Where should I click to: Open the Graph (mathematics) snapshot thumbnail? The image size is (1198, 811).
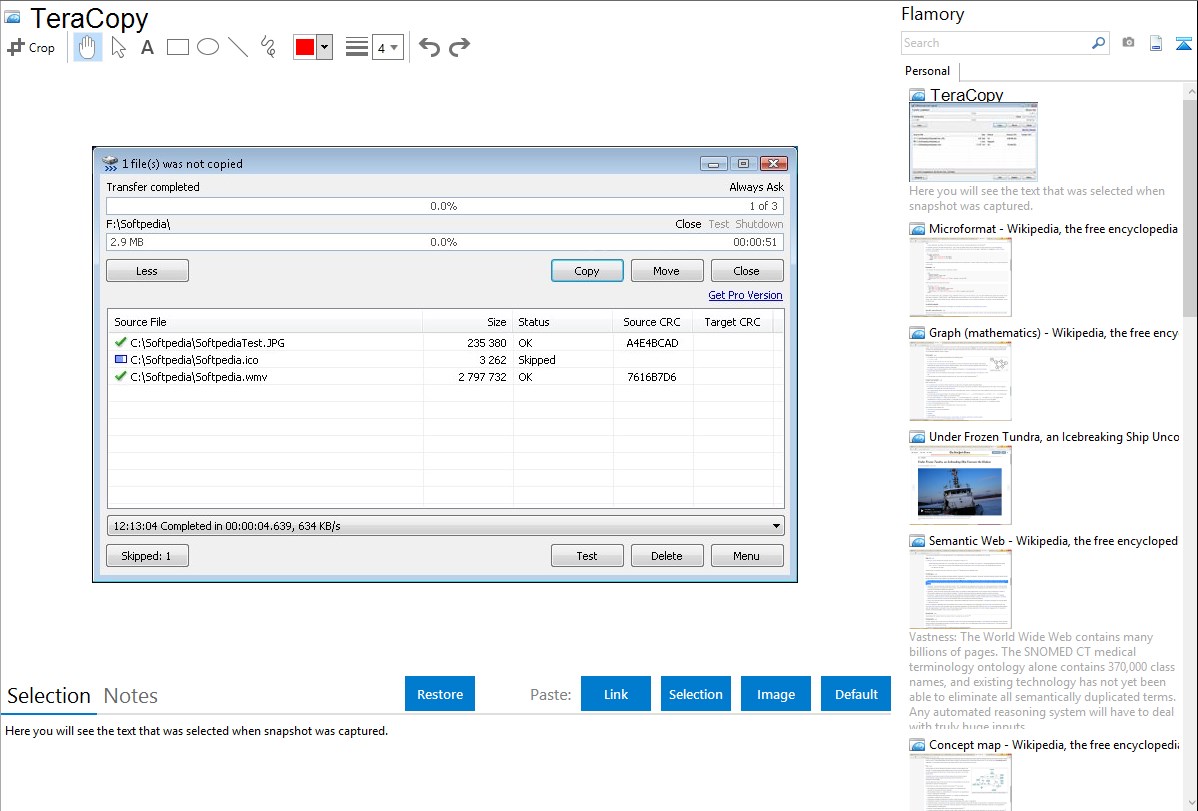point(960,381)
